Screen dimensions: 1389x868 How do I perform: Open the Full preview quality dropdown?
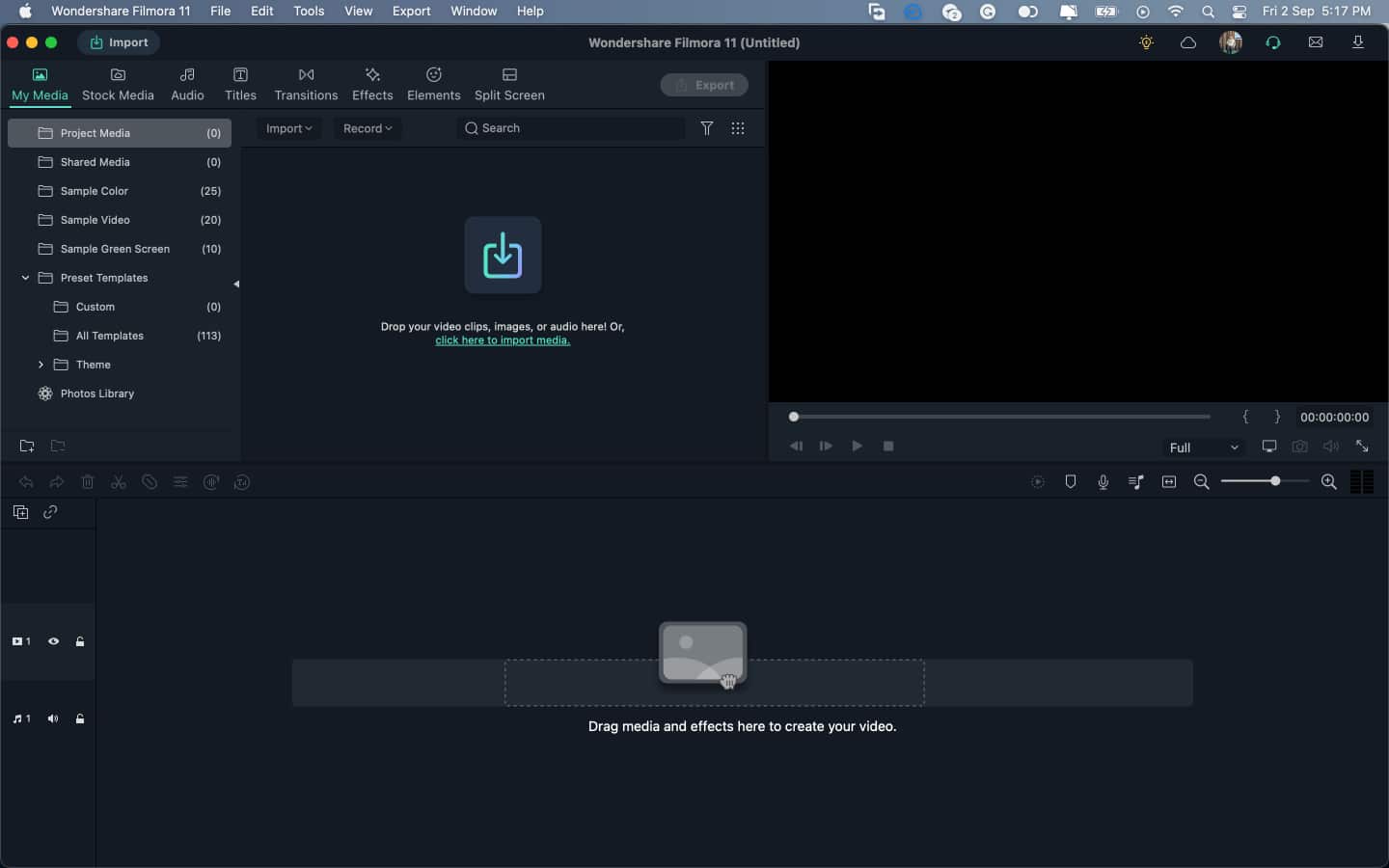coord(1204,448)
